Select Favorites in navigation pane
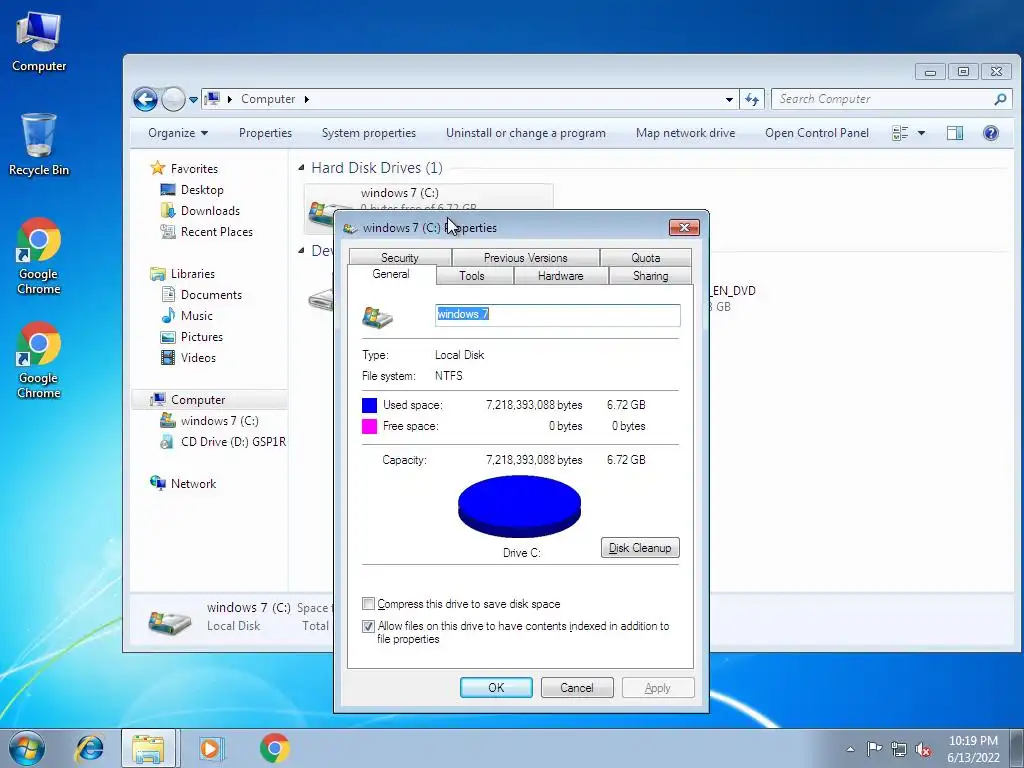The width and height of the screenshot is (1024, 768). click(194, 168)
